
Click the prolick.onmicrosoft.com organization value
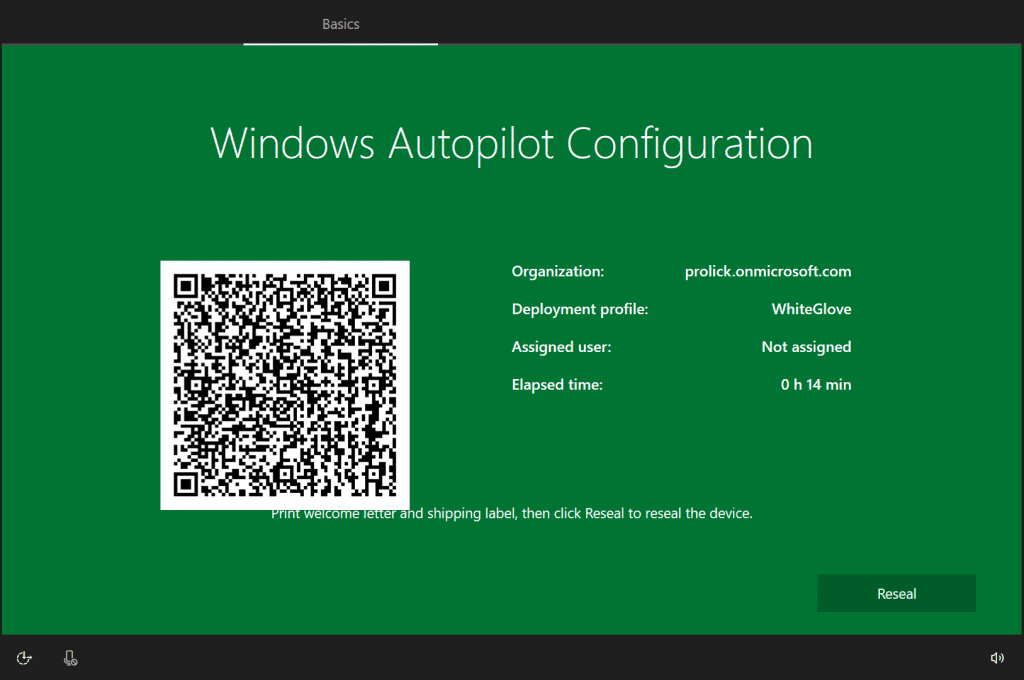click(767, 271)
